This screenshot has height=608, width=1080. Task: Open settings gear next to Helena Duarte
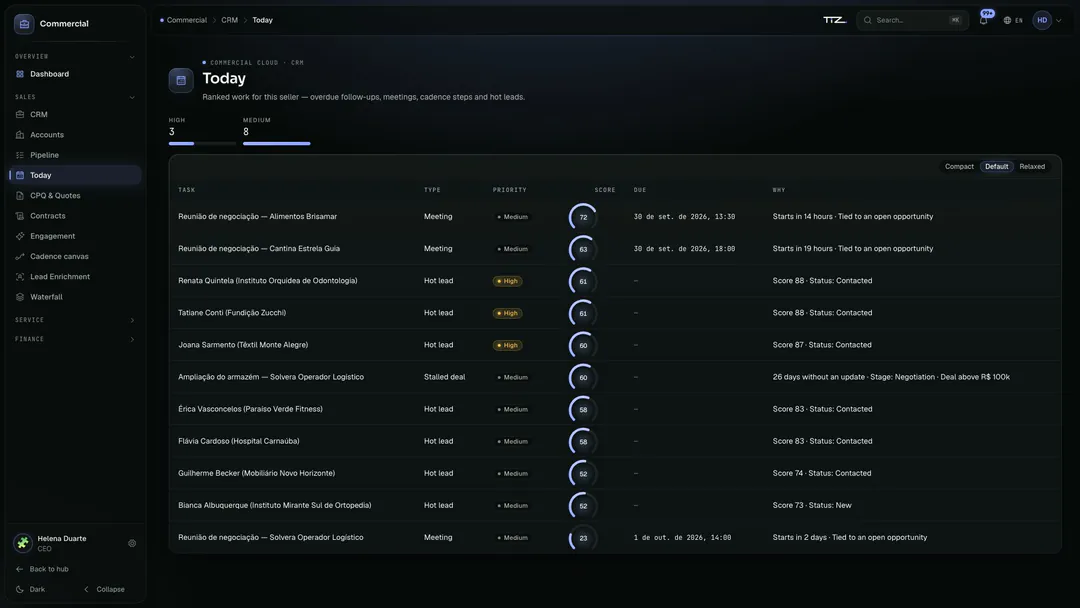[x=132, y=543]
